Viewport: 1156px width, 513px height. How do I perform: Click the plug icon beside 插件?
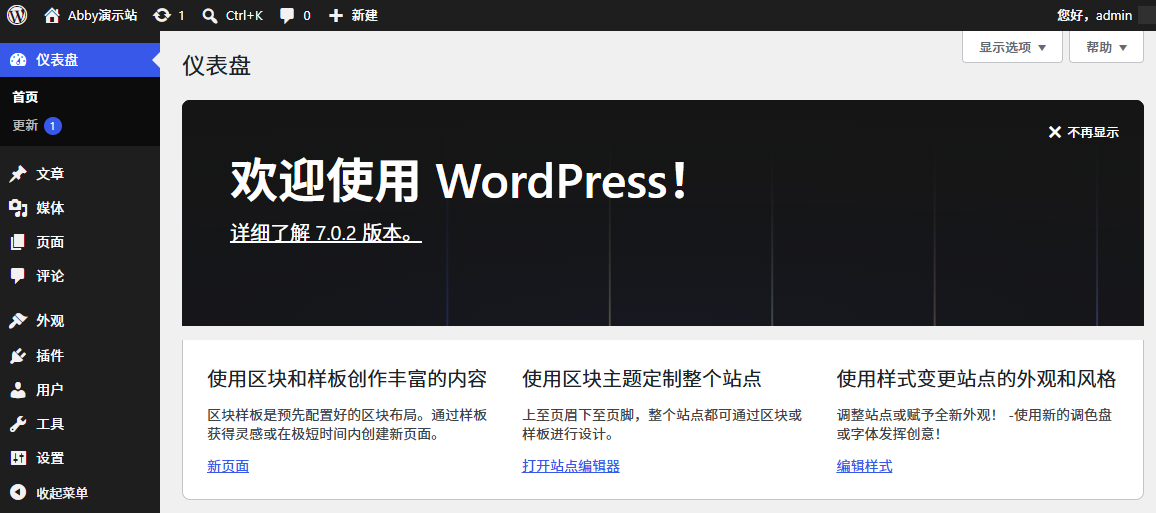tap(18, 356)
